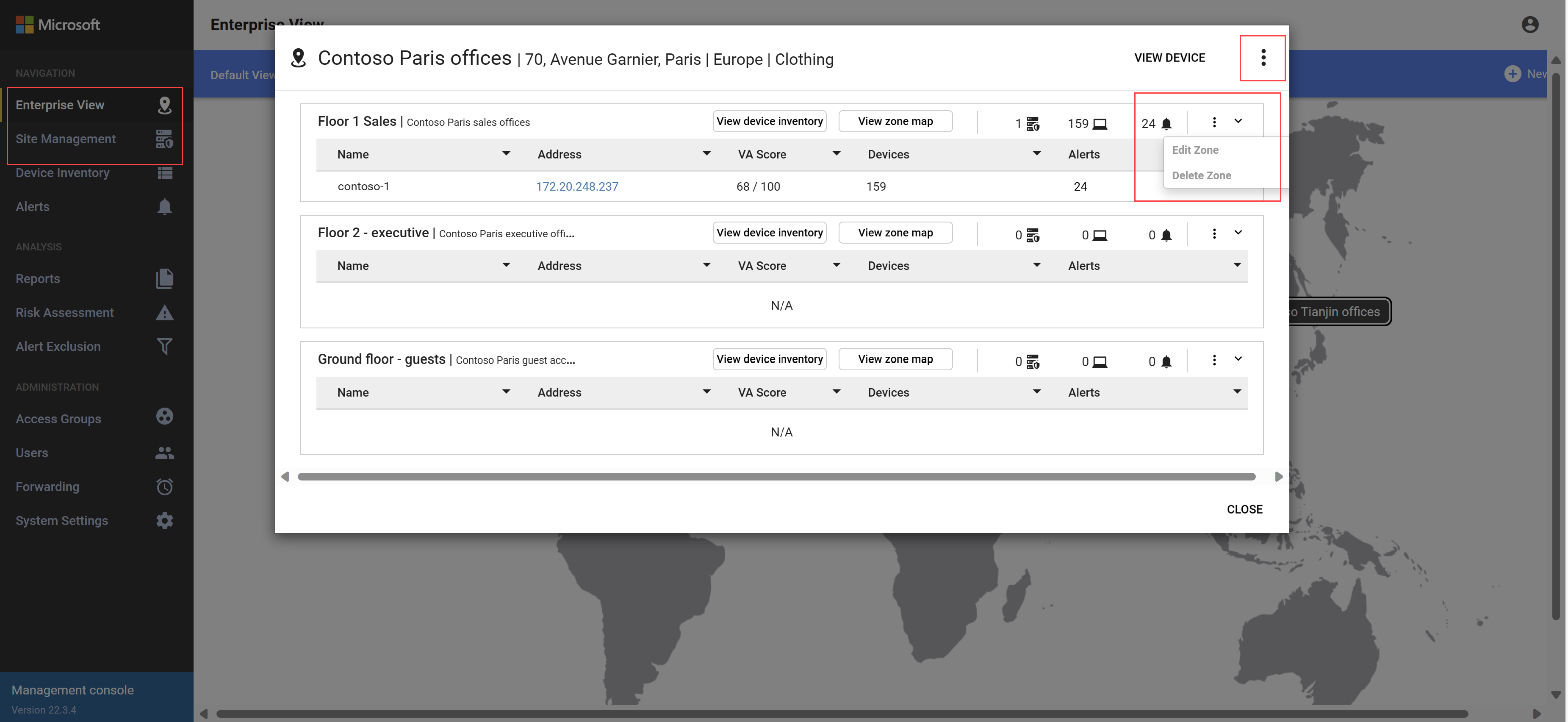This screenshot has height=722, width=1568.
Task: Click the 68 / 100 VA Score value
Action: [758, 186]
